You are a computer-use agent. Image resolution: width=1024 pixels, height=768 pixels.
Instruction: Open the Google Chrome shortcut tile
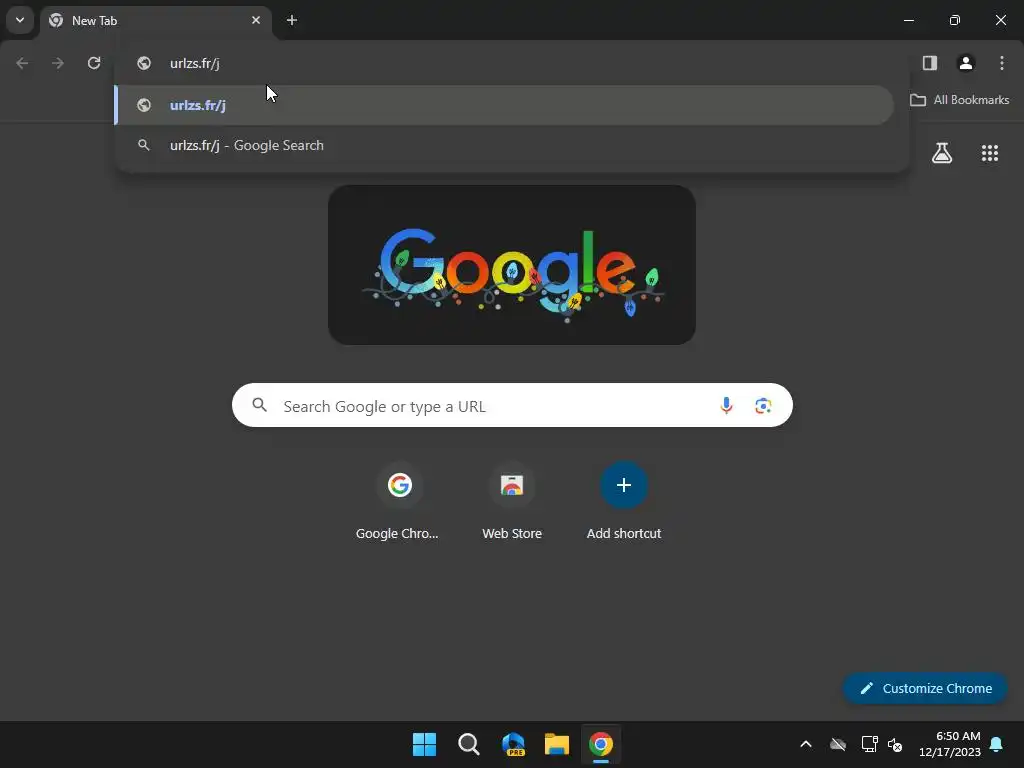click(x=399, y=502)
